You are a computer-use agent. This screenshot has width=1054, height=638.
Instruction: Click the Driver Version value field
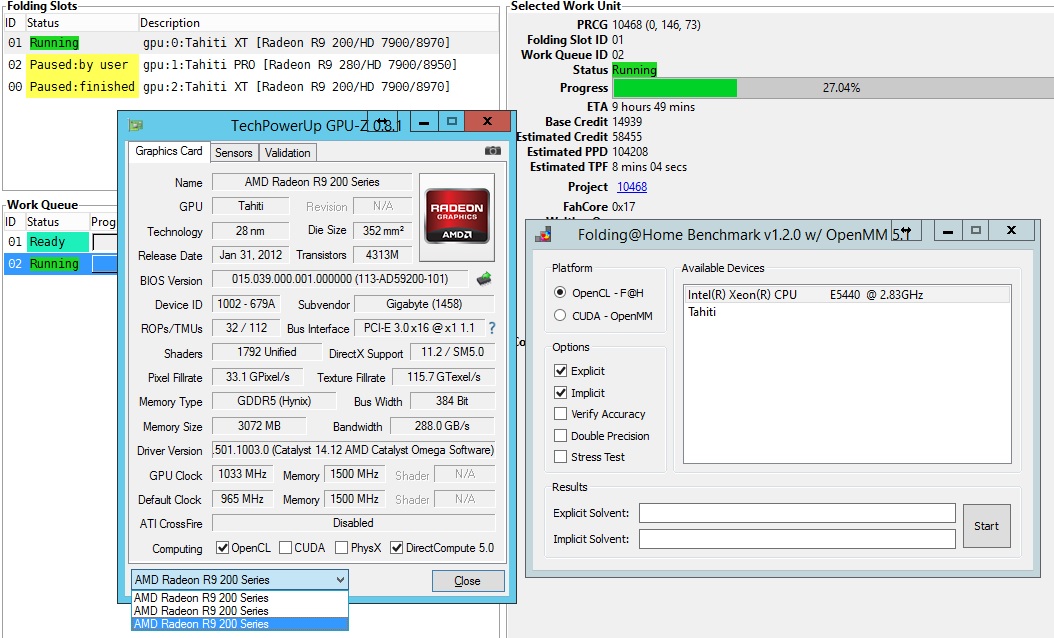(354, 450)
